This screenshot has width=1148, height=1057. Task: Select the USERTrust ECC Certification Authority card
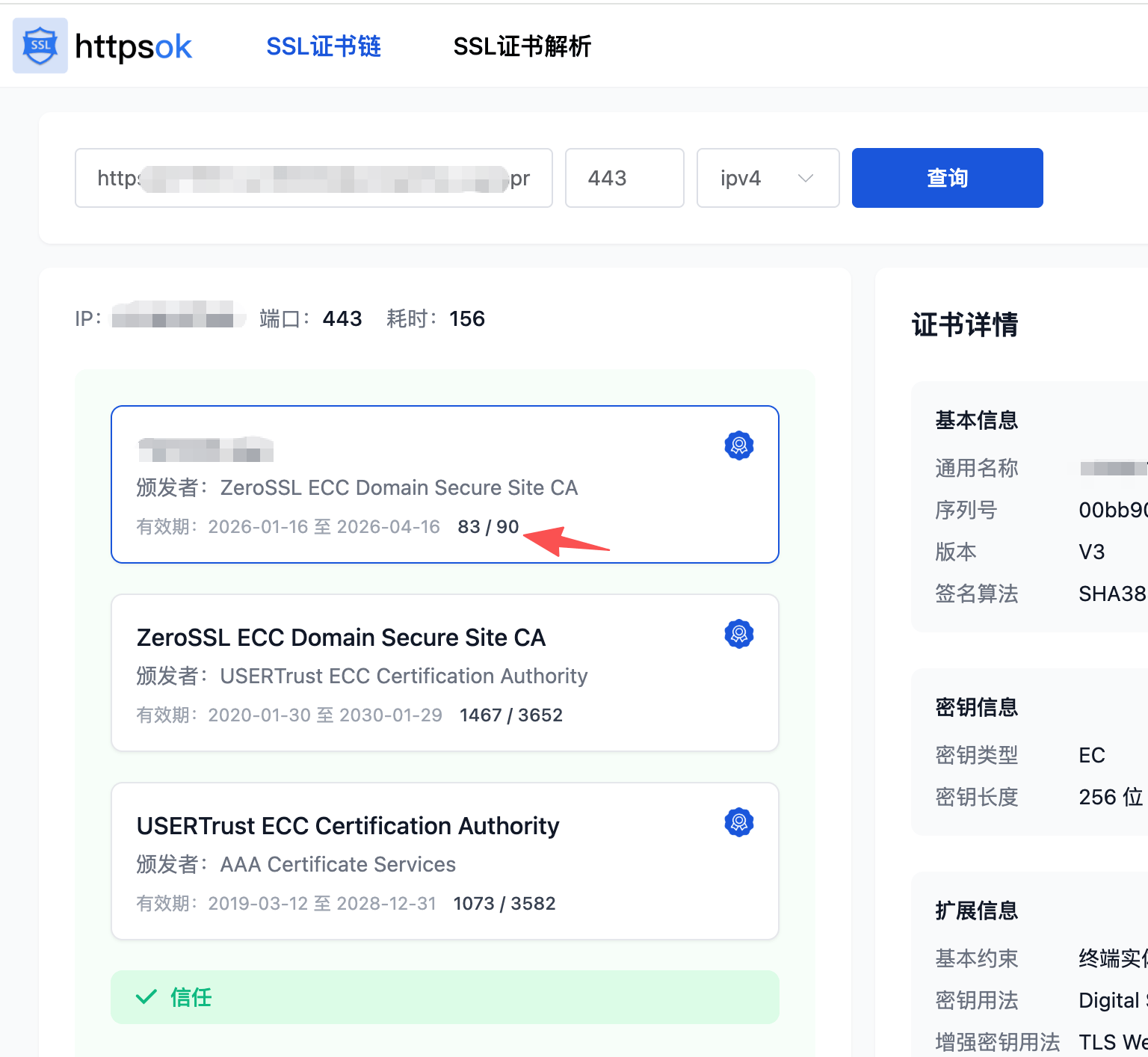[445, 861]
